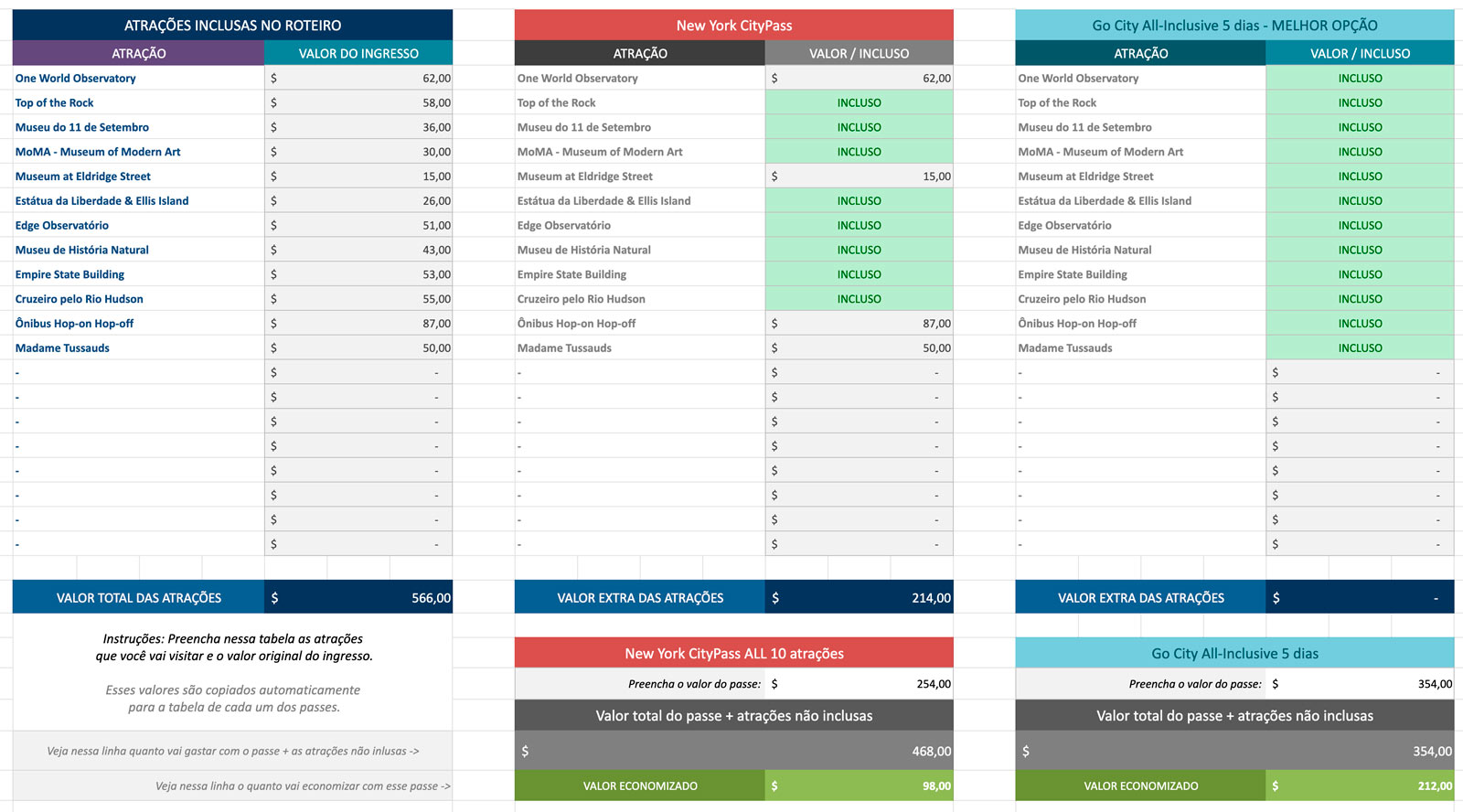Click the 'One World Observatory' name in the first table
The image size is (1463, 812).
coord(76,79)
